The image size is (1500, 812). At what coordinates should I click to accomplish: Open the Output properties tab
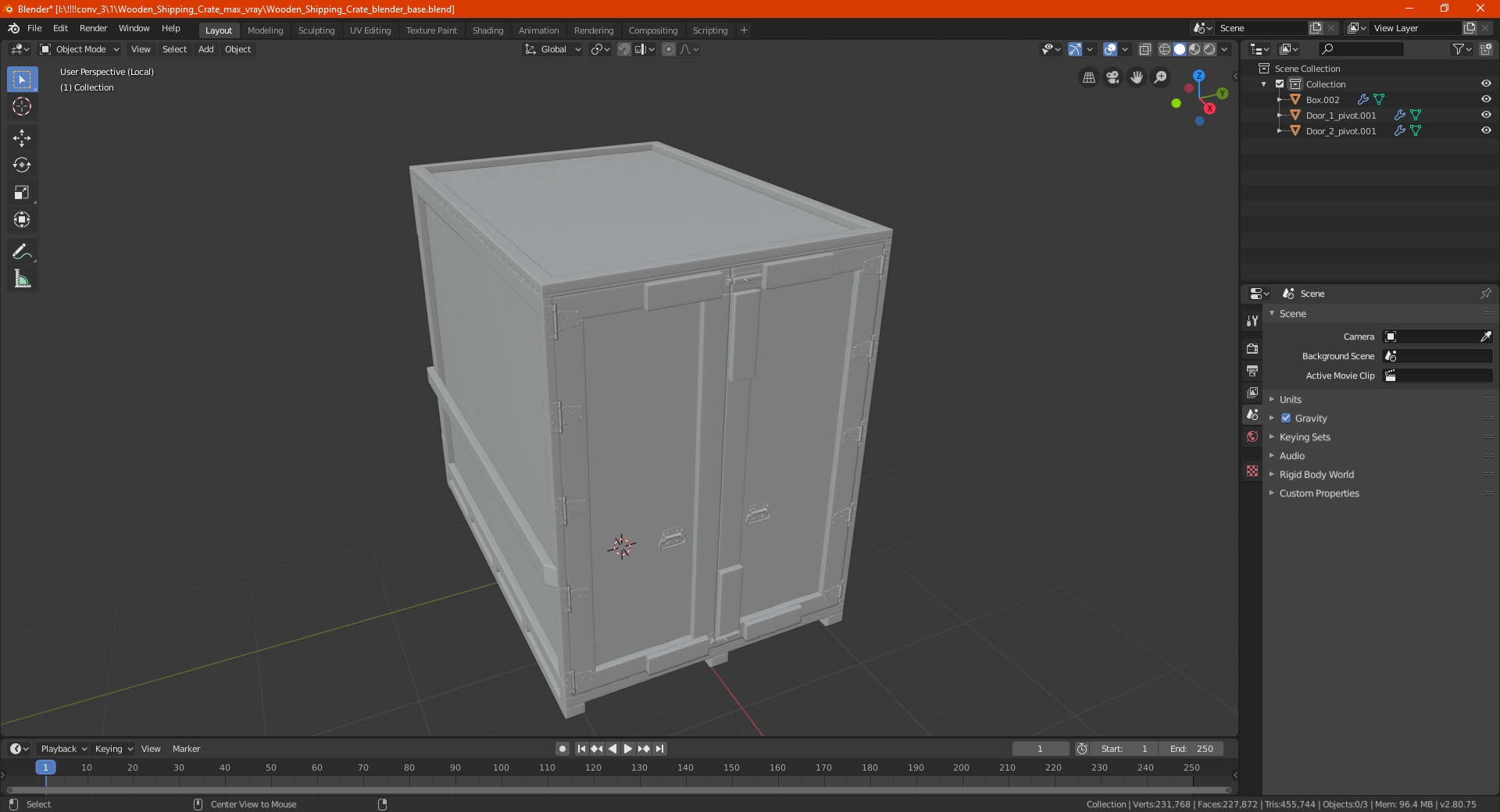point(1252,370)
